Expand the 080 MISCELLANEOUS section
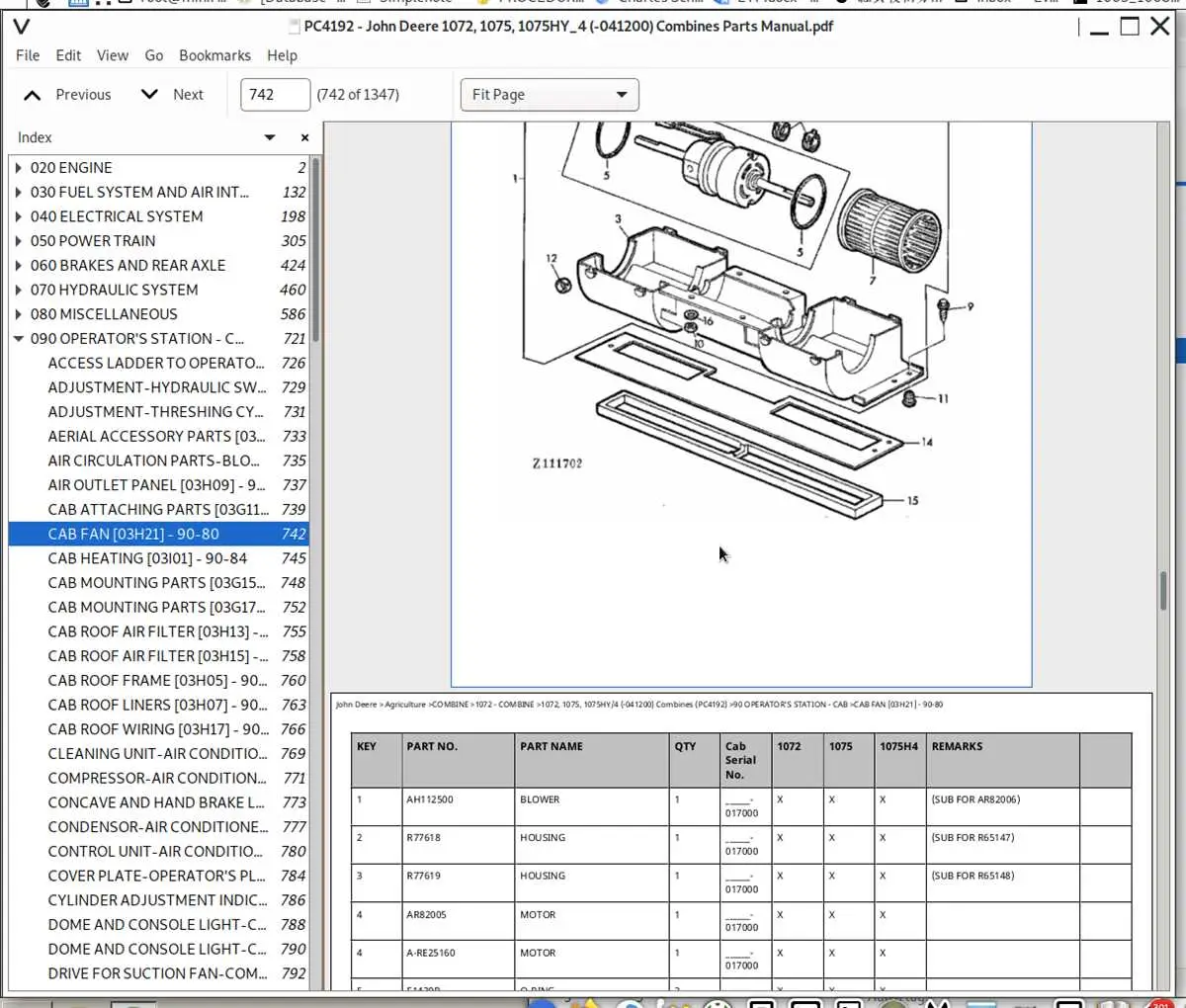 pos(19,314)
